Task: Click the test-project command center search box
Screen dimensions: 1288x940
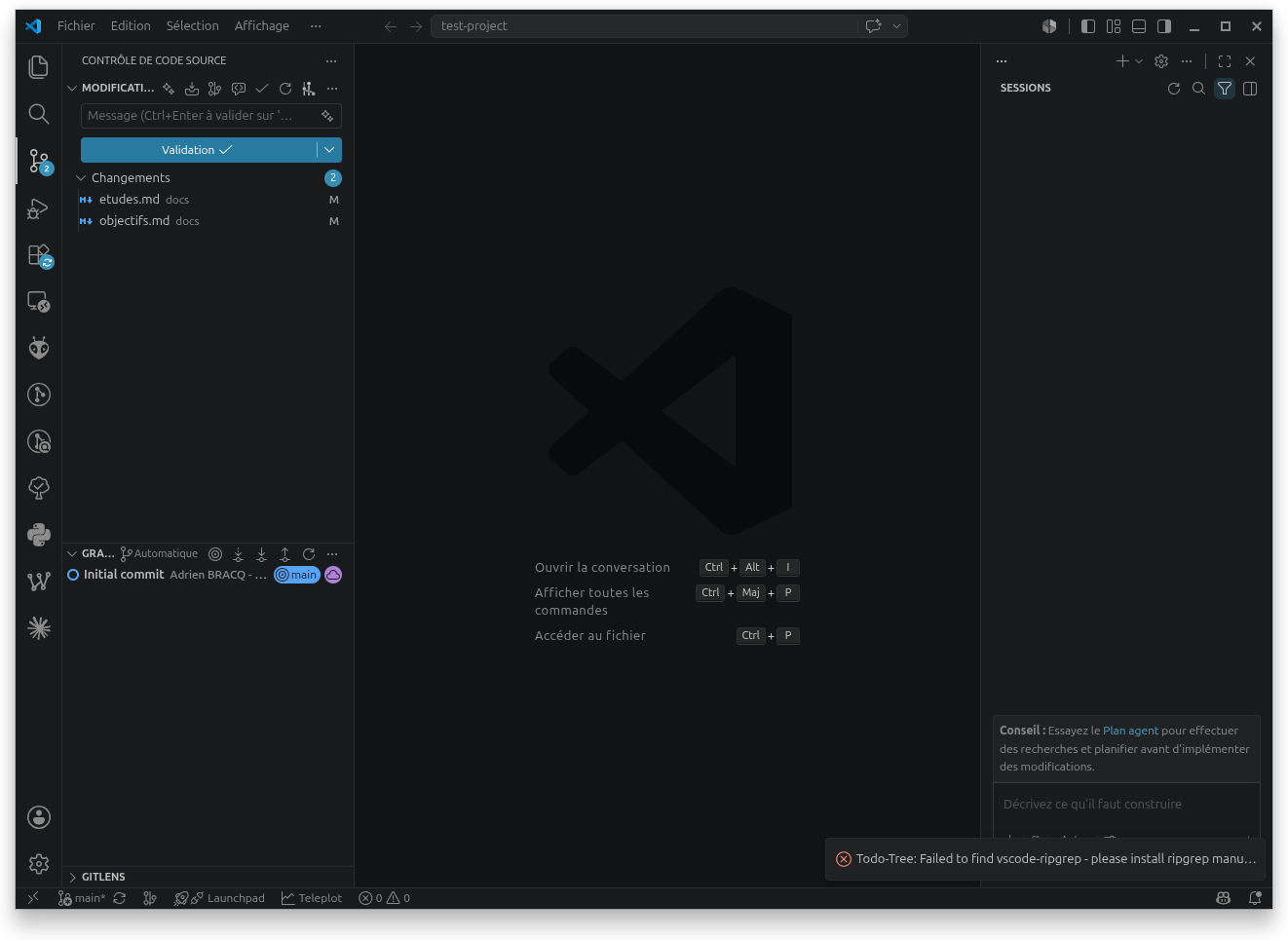Action: pos(645,26)
